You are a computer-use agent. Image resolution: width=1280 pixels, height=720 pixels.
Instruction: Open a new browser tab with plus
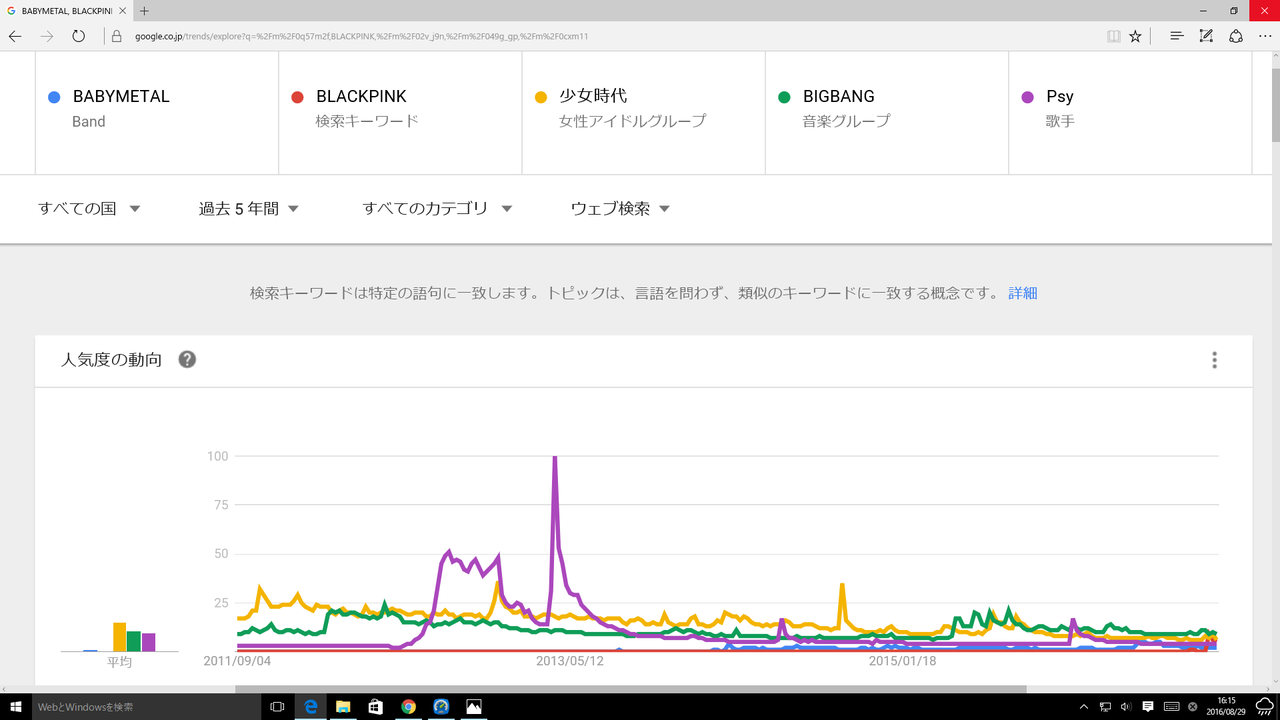[x=144, y=10]
